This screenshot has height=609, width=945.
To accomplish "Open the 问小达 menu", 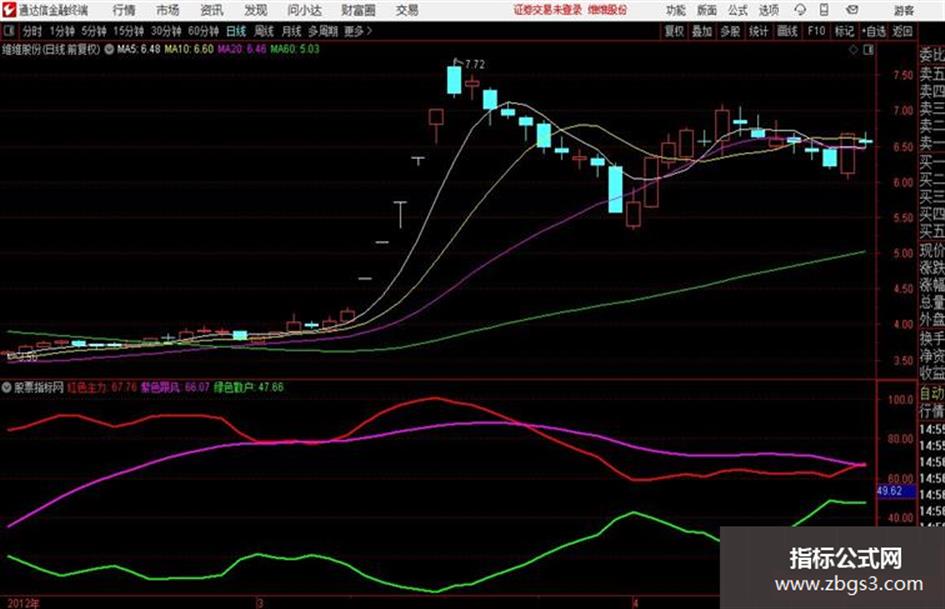I will [x=304, y=10].
